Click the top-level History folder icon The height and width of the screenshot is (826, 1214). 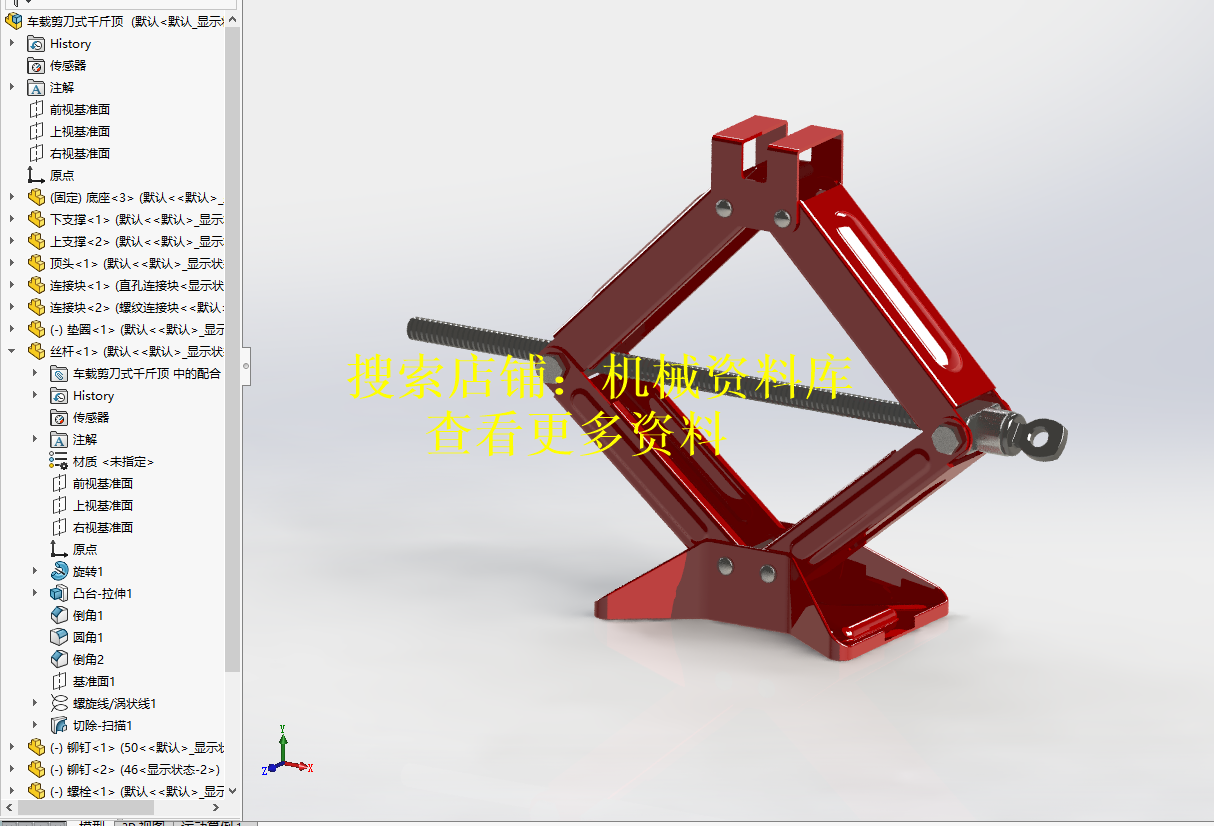pyautogui.click(x=36, y=43)
